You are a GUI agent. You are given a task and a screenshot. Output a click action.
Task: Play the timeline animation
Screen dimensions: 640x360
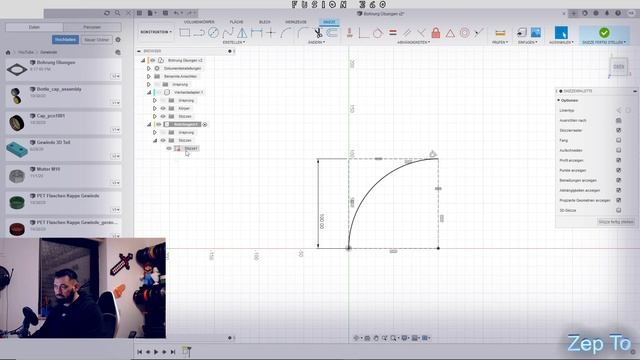[156, 352]
